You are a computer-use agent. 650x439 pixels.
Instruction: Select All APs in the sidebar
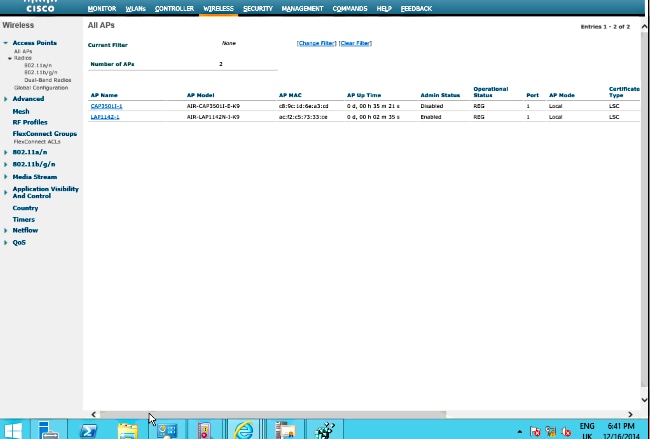pos(23,51)
